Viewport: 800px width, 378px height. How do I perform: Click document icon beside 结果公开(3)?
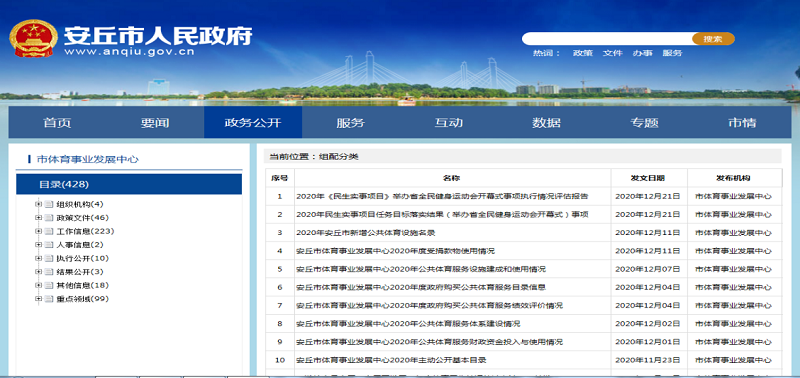click(48, 272)
